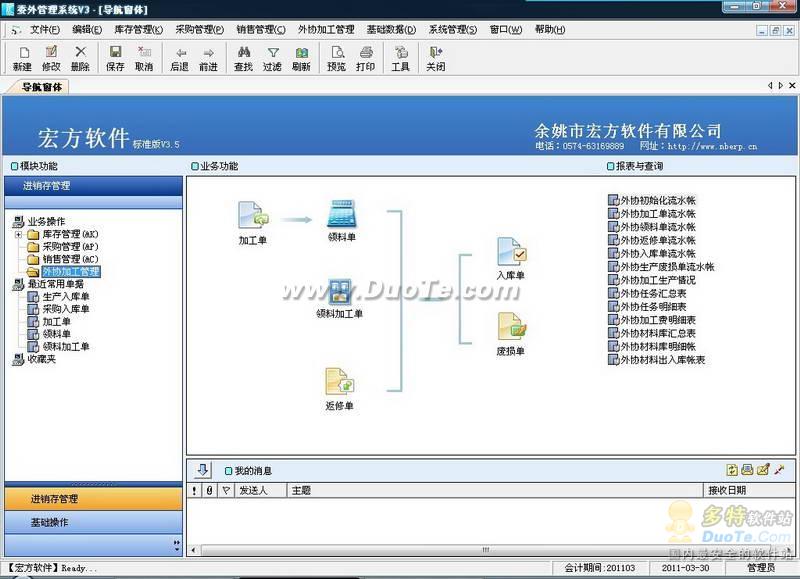Open the 外协加工单流水帐 report link

[x=652, y=213]
